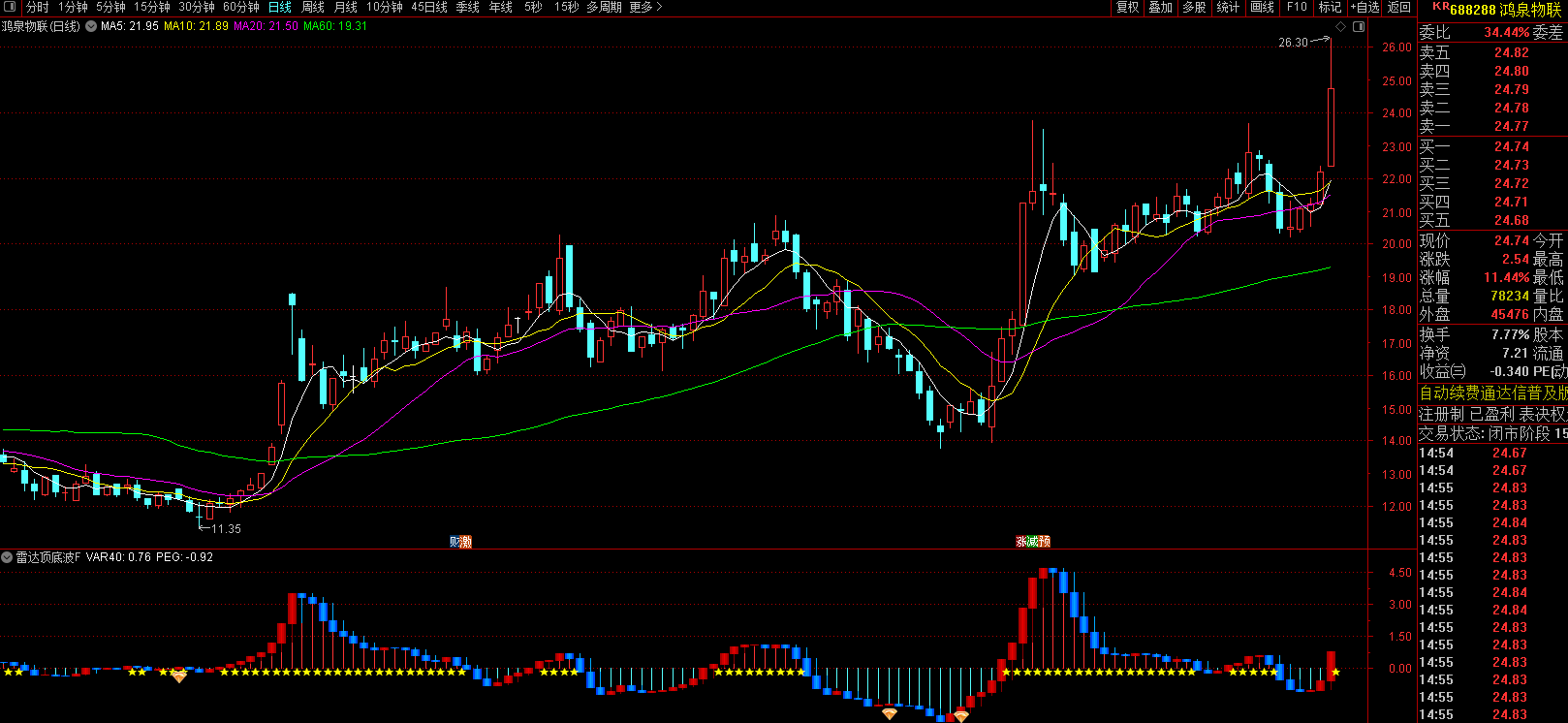Click the 激 event marker icon
Image resolution: width=1568 pixels, height=723 pixels.
click(466, 542)
